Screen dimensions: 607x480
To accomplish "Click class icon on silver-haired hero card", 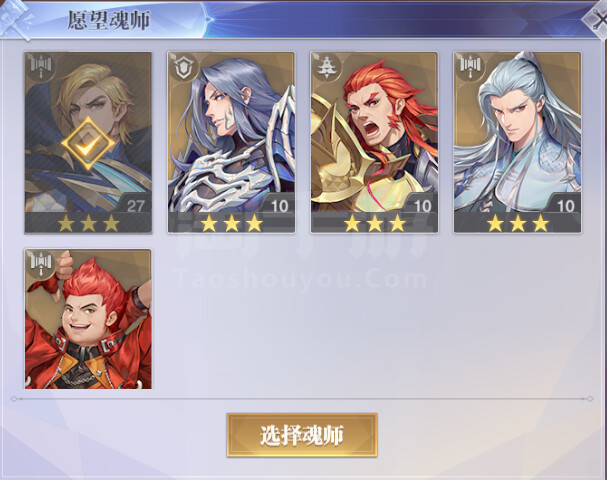I will [x=470, y=67].
